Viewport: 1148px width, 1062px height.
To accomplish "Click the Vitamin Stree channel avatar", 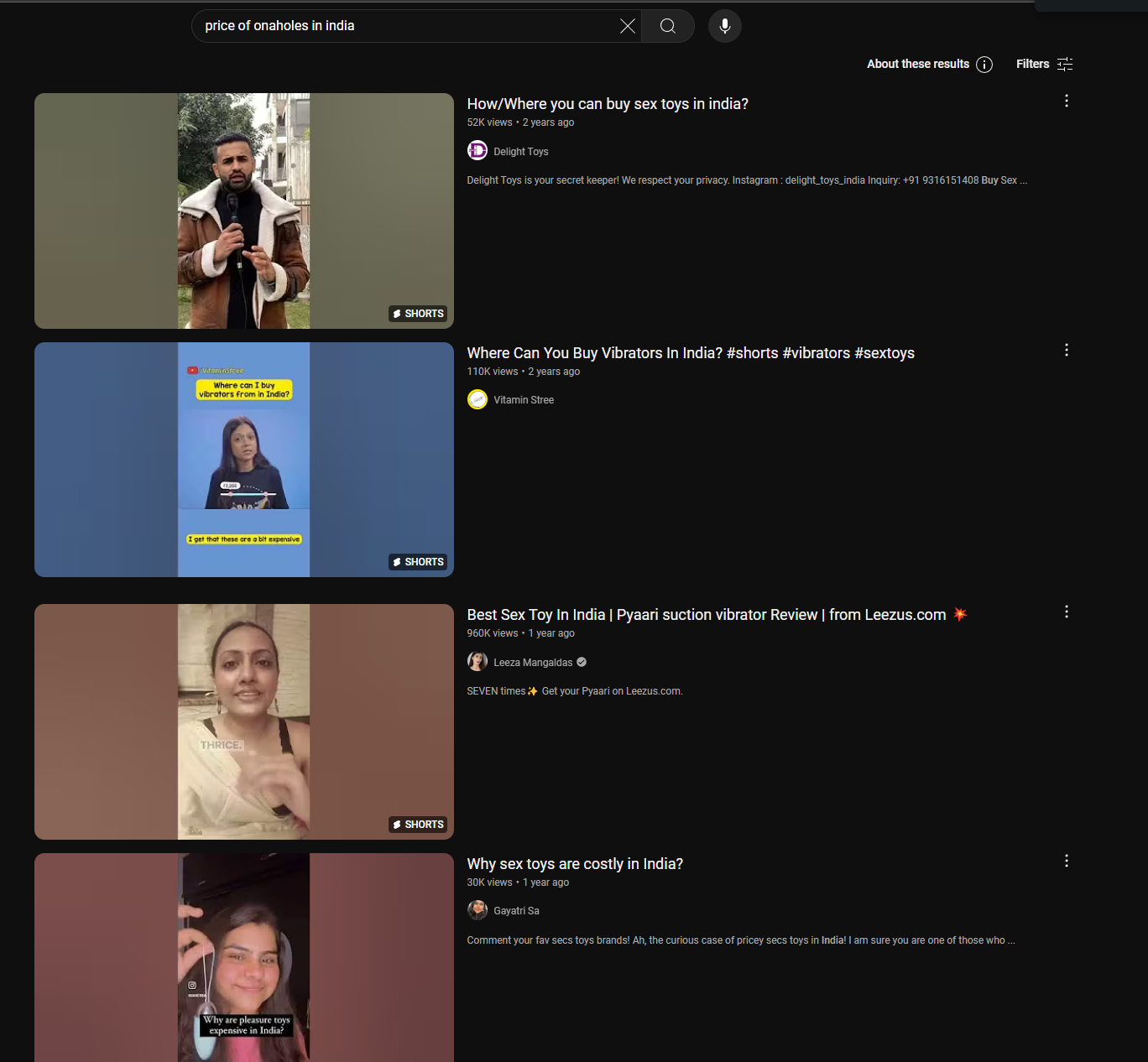I will click(477, 399).
